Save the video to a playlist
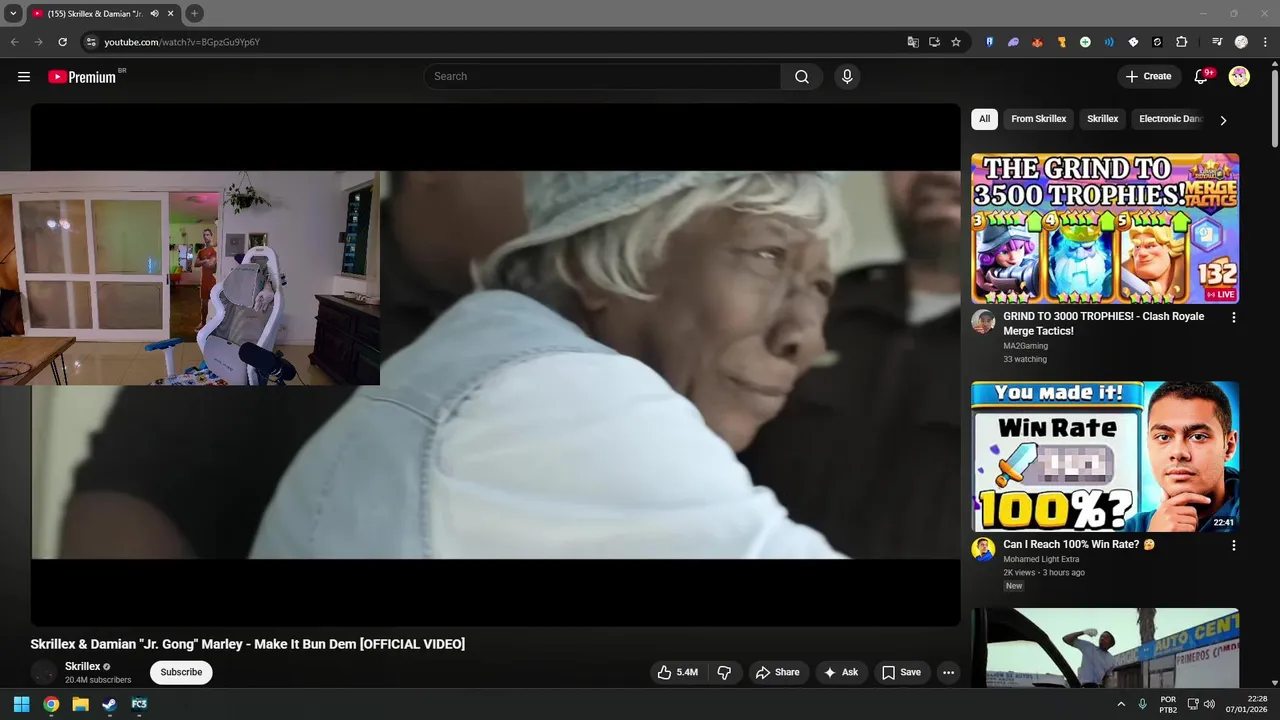Image resolution: width=1280 pixels, height=720 pixels. 901,672
